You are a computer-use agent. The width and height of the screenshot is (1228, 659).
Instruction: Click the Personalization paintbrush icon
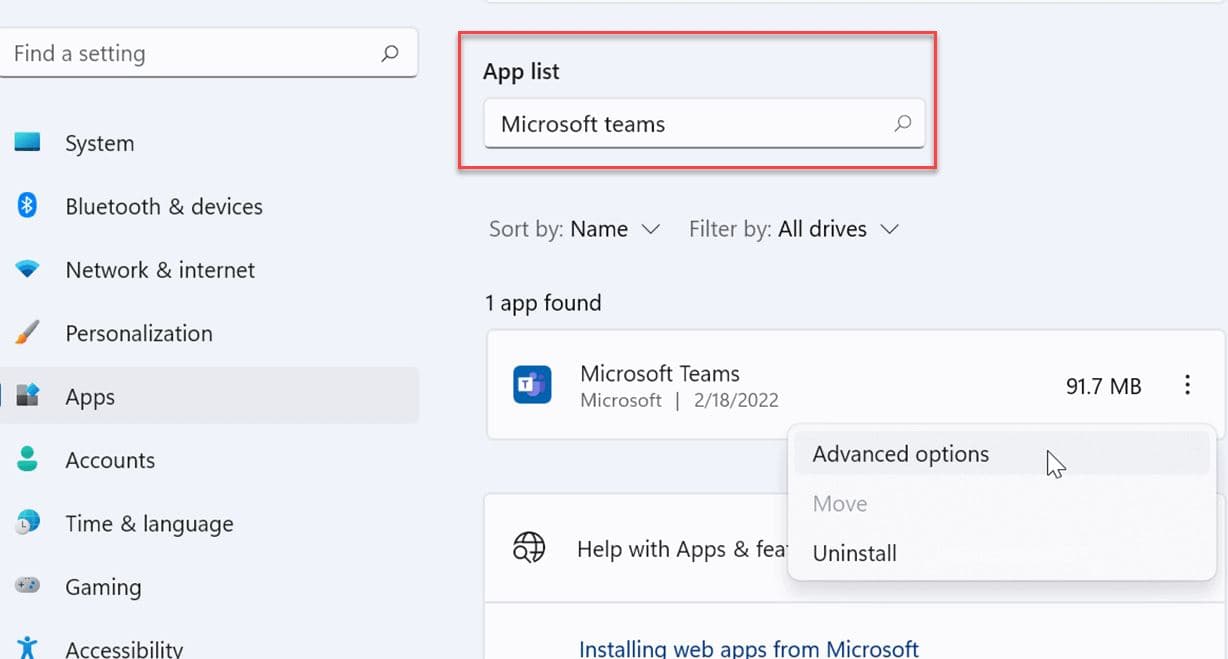pos(28,333)
